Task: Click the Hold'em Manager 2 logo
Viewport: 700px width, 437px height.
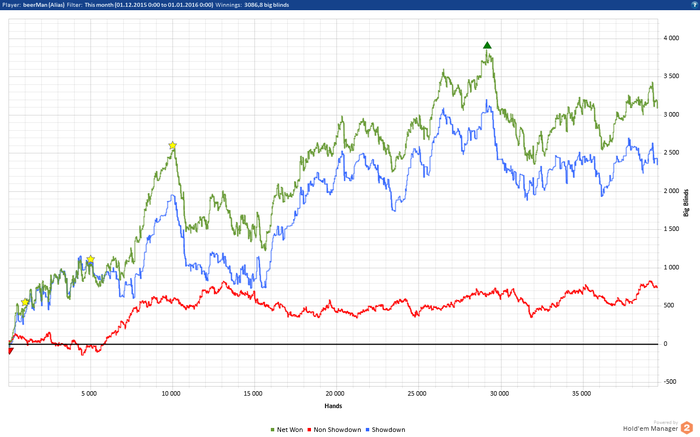Action: (657, 427)
